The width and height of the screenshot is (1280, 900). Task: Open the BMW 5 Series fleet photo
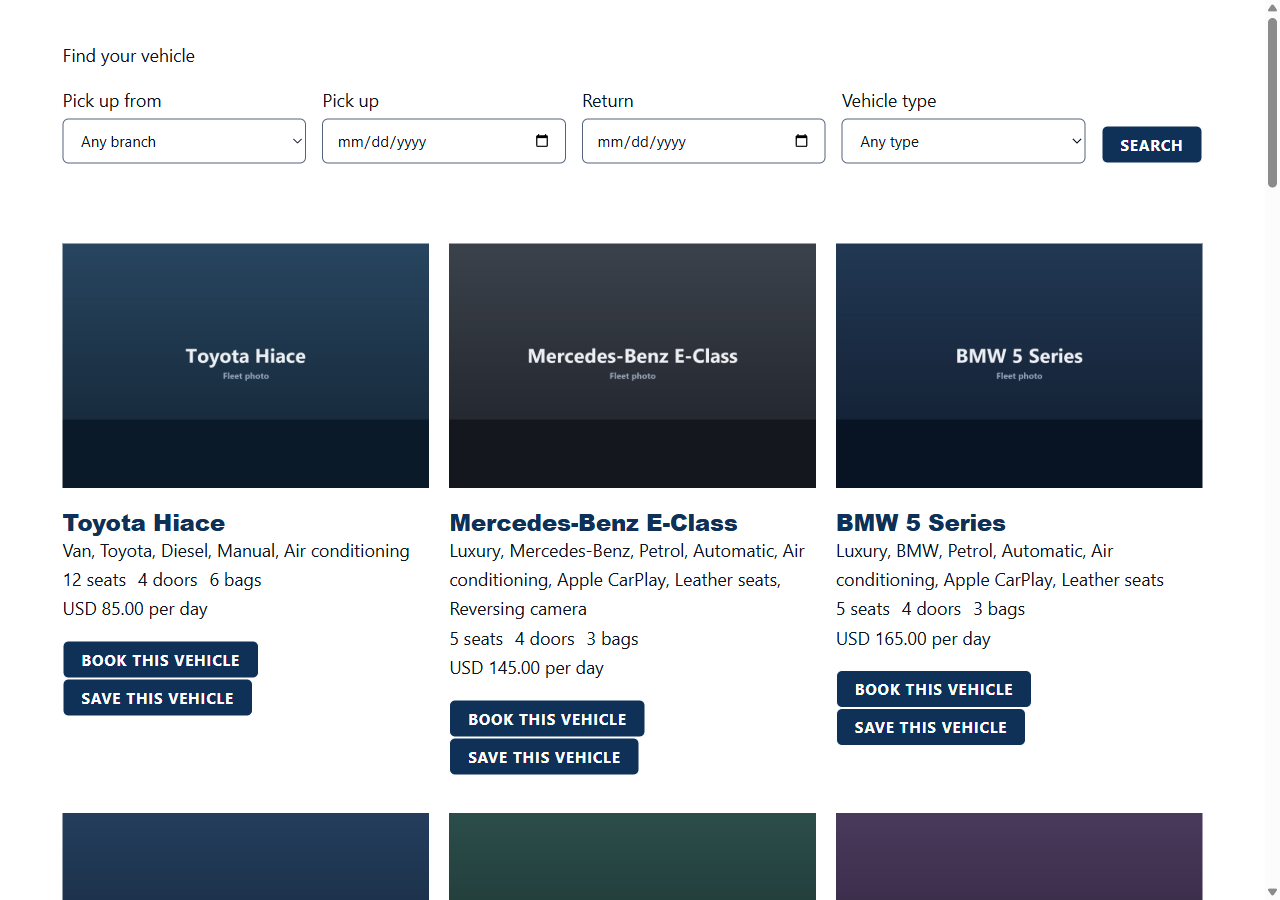(x=1019, y=366)
